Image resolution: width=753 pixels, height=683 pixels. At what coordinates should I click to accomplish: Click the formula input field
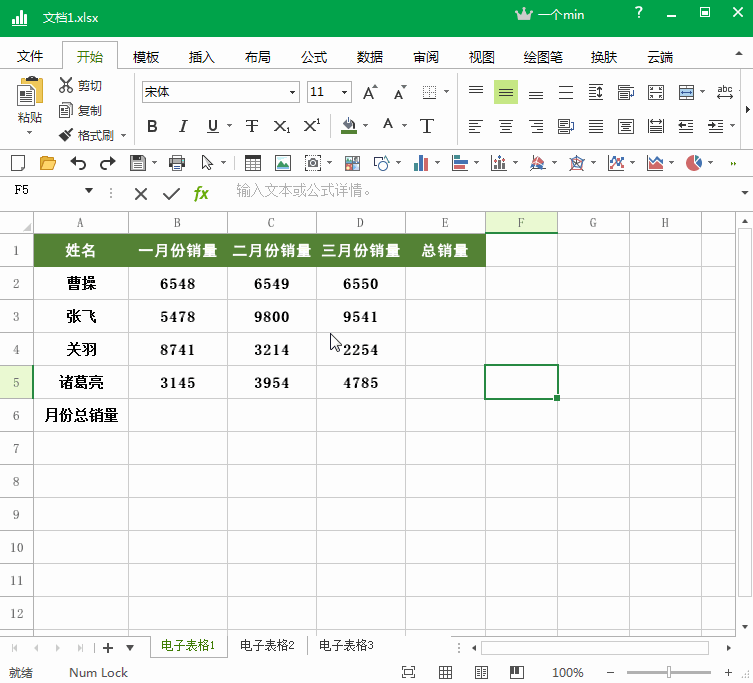point(482,191)
